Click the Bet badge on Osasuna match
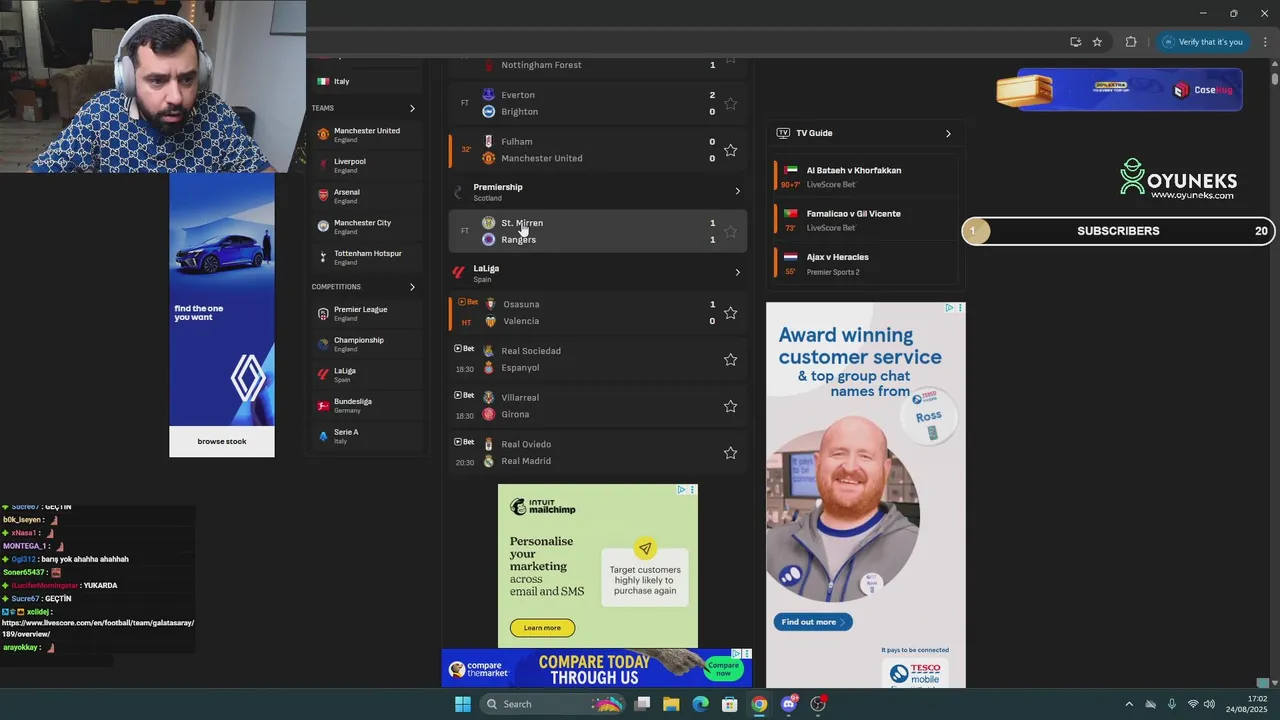This screenshot has height=720, width=1280. pyautogui.click(x=467, y=302)
